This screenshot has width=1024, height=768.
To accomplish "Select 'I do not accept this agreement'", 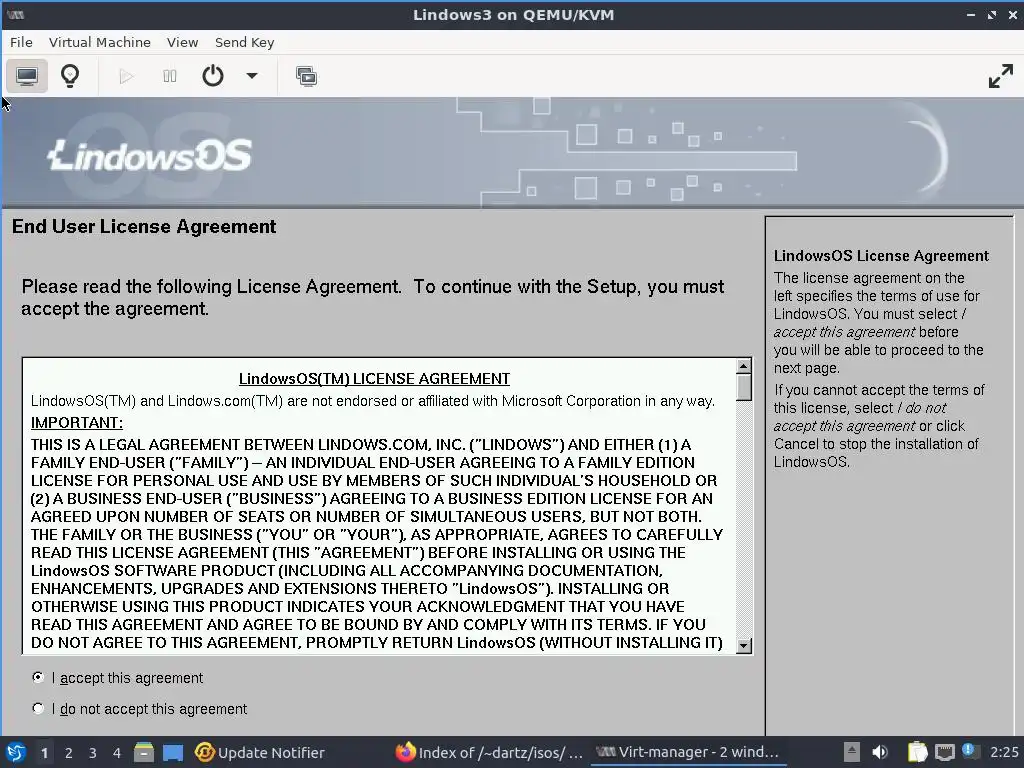I will point(38,709).
